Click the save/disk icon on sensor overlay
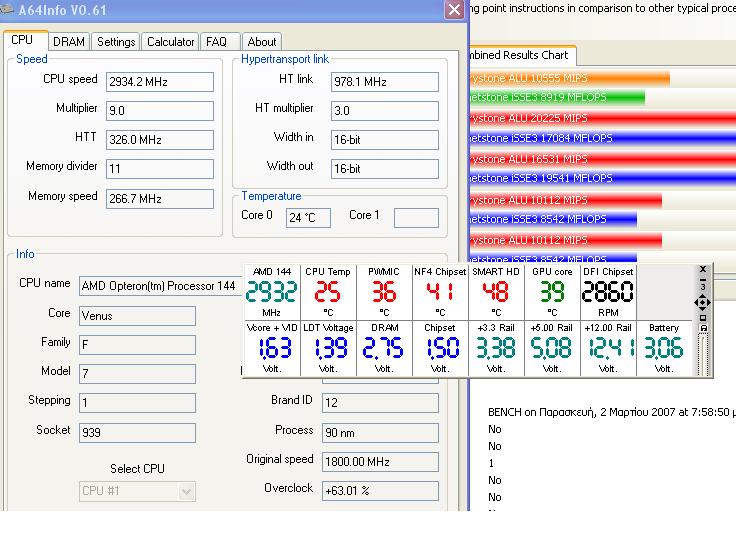Viewport: 736px width, 538px height. 703,328
